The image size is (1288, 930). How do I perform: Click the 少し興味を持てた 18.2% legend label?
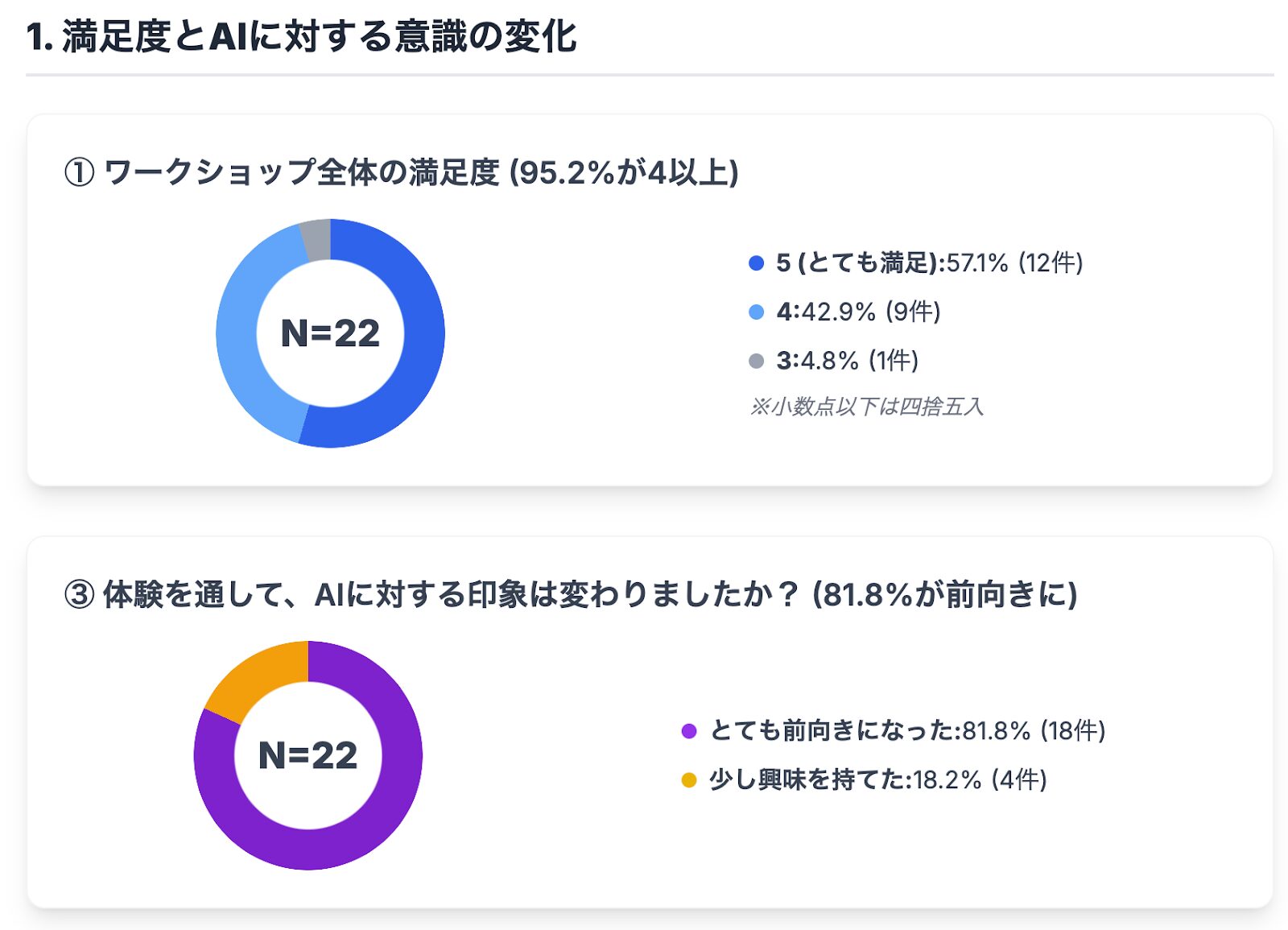tap(877, 780)
